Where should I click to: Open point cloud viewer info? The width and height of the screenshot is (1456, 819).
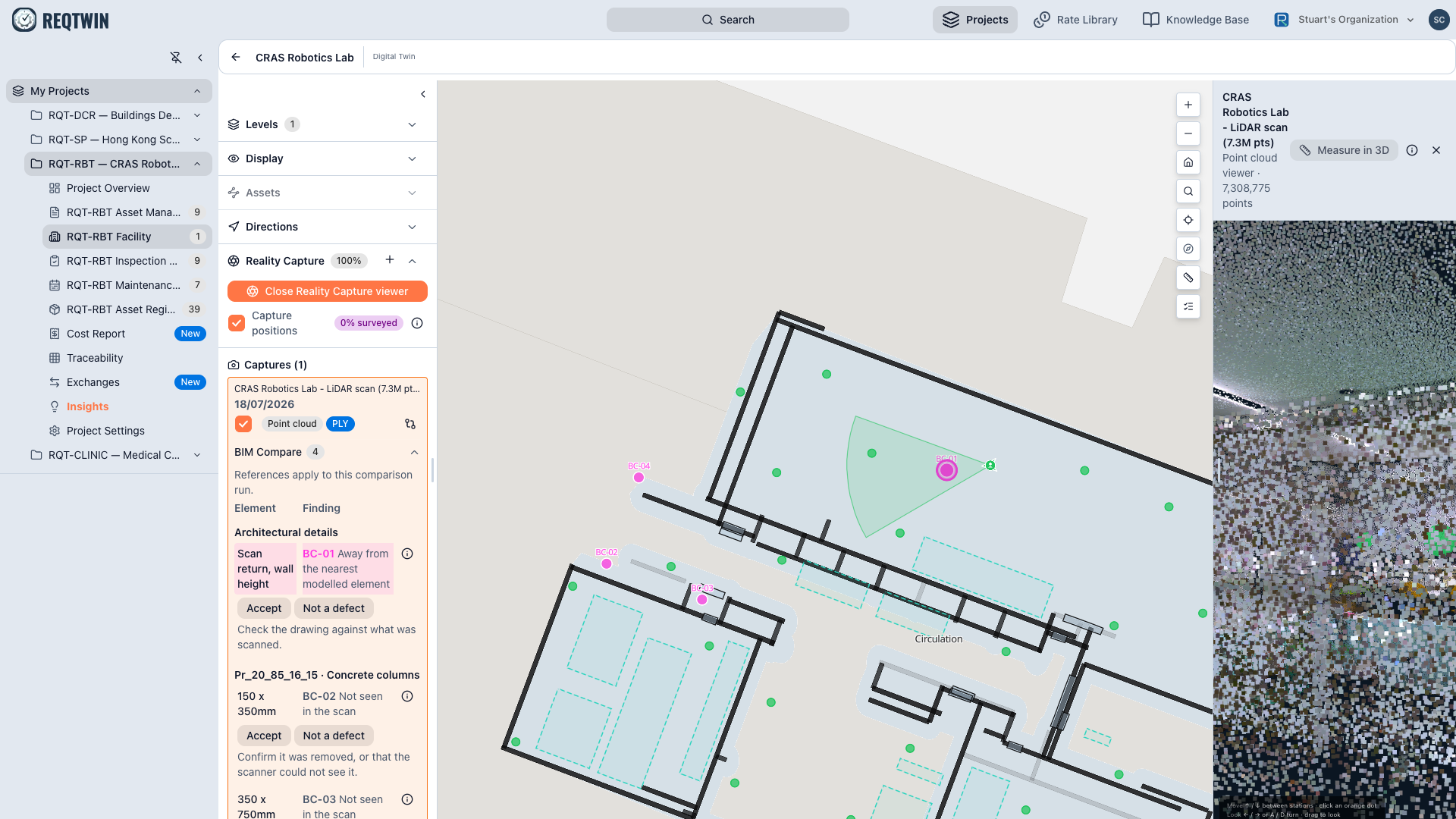pos(1412,150)
